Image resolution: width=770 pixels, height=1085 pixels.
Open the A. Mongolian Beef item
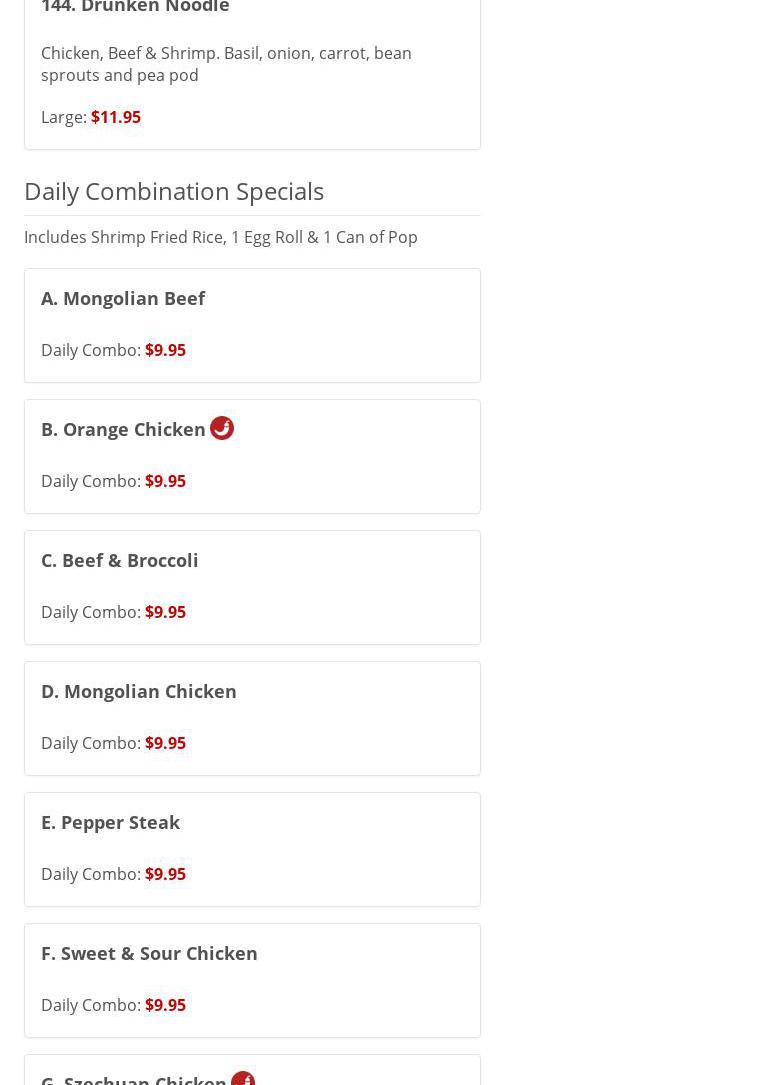tap(123, 298)
